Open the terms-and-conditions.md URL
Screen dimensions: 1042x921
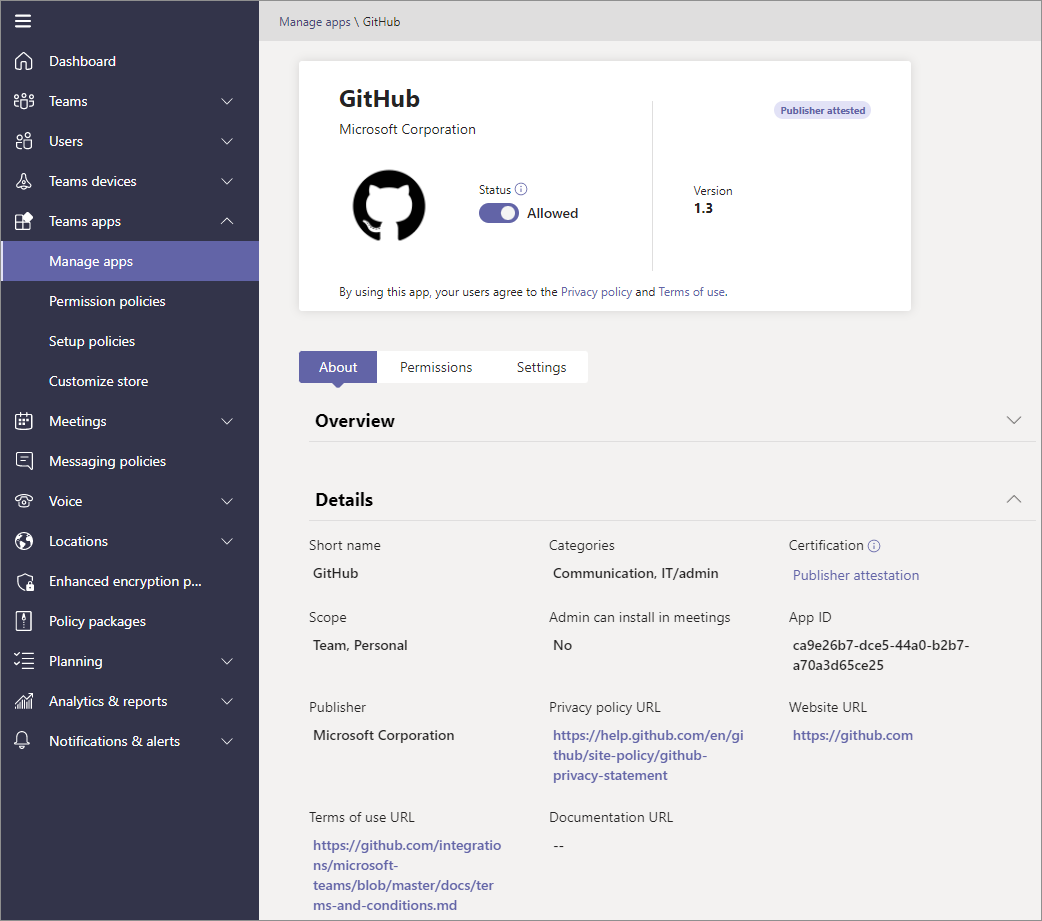(407, 875)
